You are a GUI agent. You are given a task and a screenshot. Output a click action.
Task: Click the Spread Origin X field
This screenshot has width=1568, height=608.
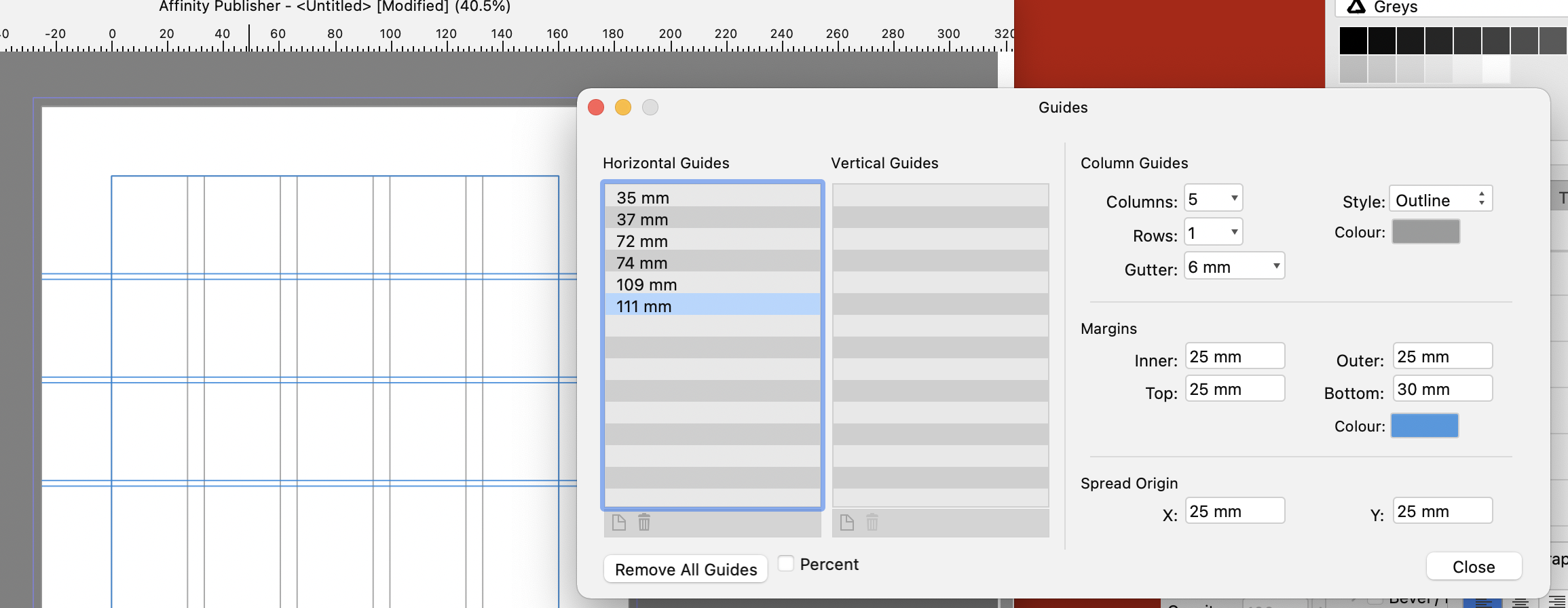(1235, 511)
